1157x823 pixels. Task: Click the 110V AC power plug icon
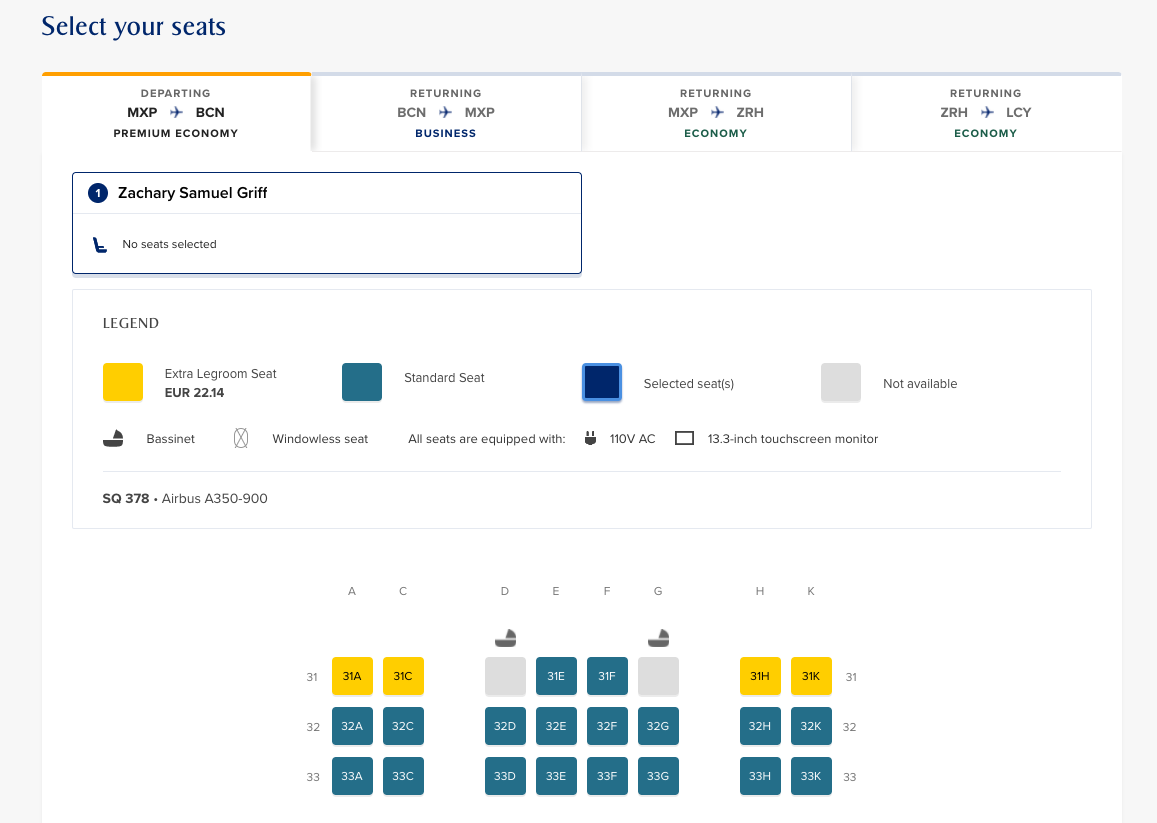coord(589,439)
